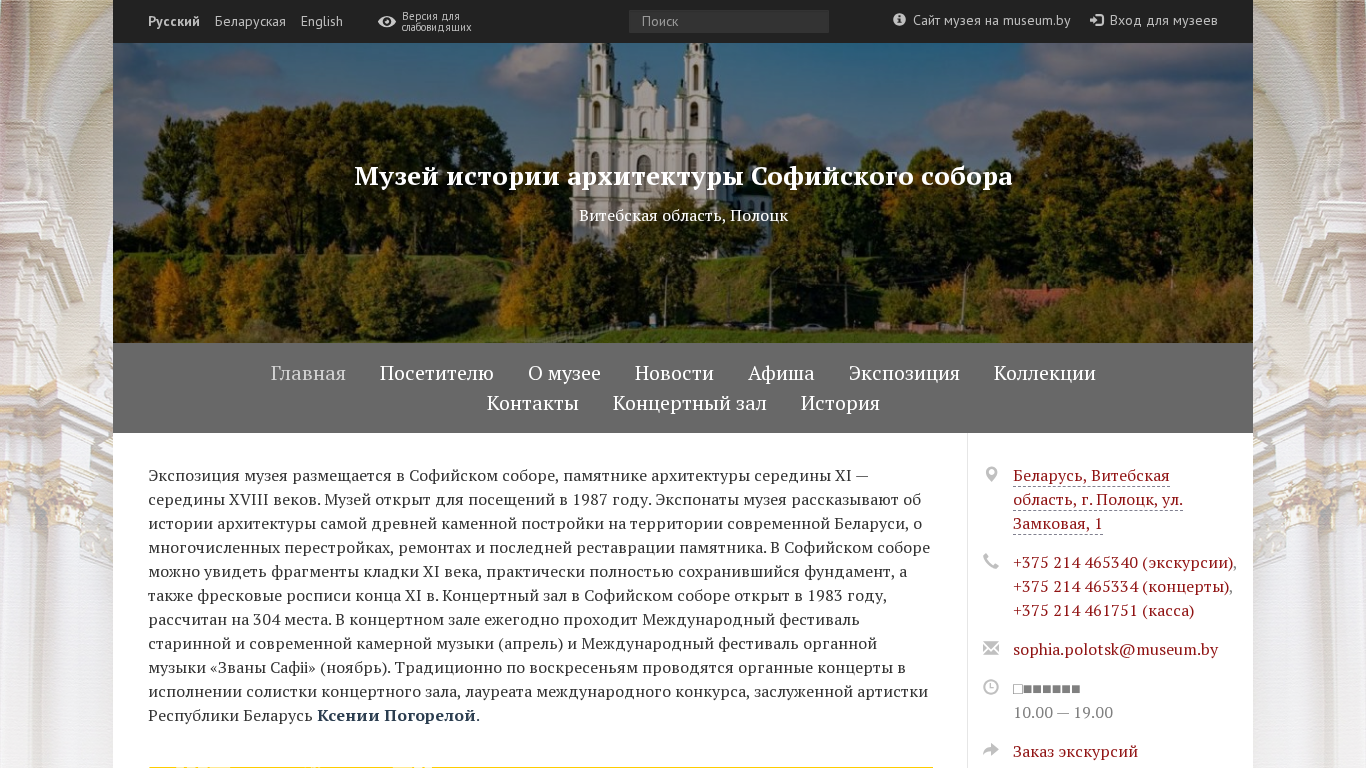Open the Коллекции menu item

point(1045,373)
